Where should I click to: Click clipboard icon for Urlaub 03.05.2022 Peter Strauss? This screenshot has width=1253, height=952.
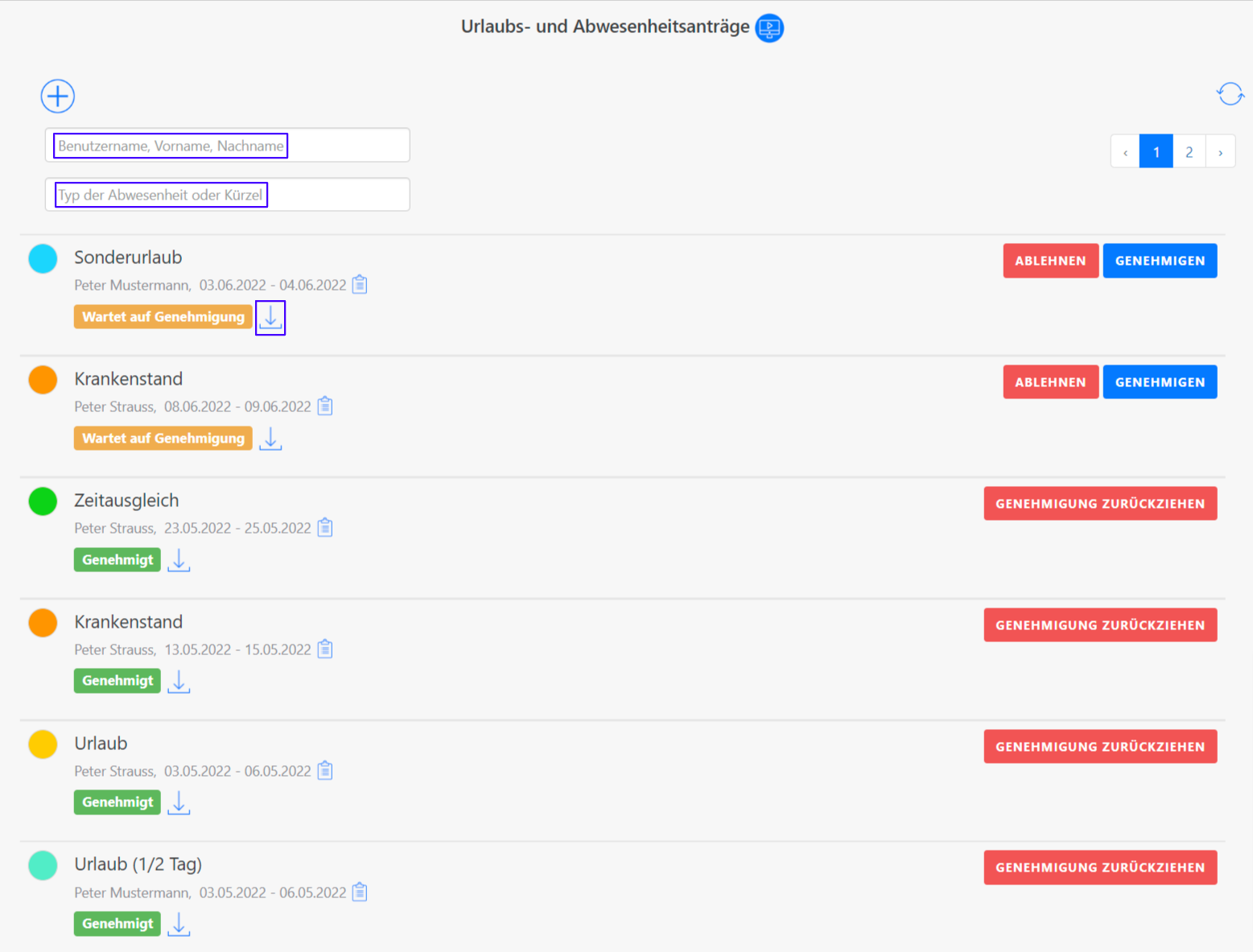[325, 771]
